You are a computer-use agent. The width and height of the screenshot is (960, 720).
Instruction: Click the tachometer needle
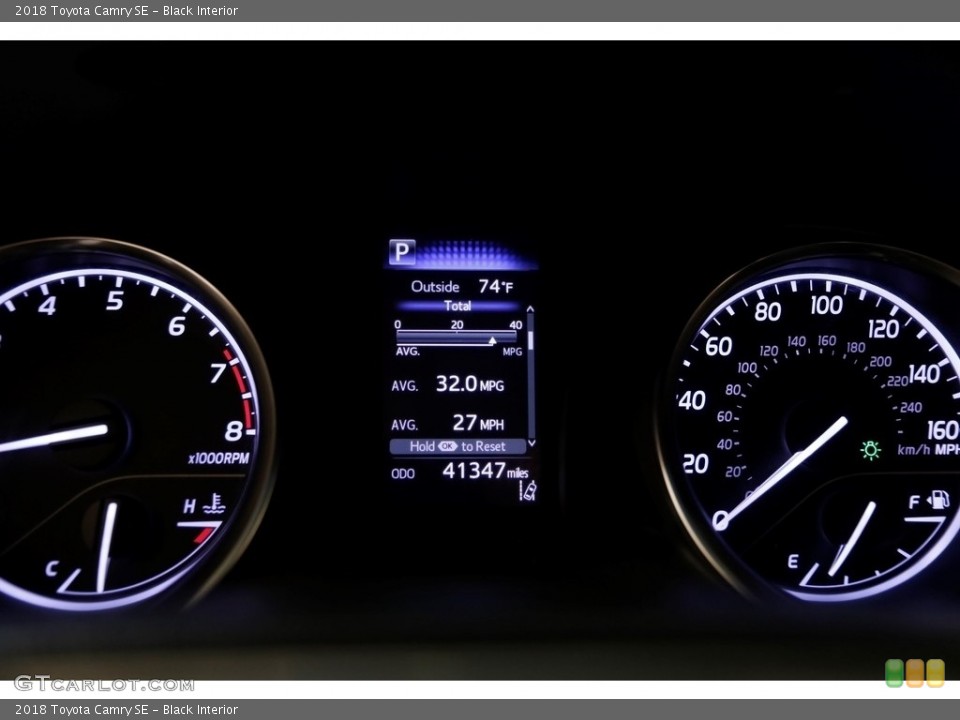click(x=52, y=438)
